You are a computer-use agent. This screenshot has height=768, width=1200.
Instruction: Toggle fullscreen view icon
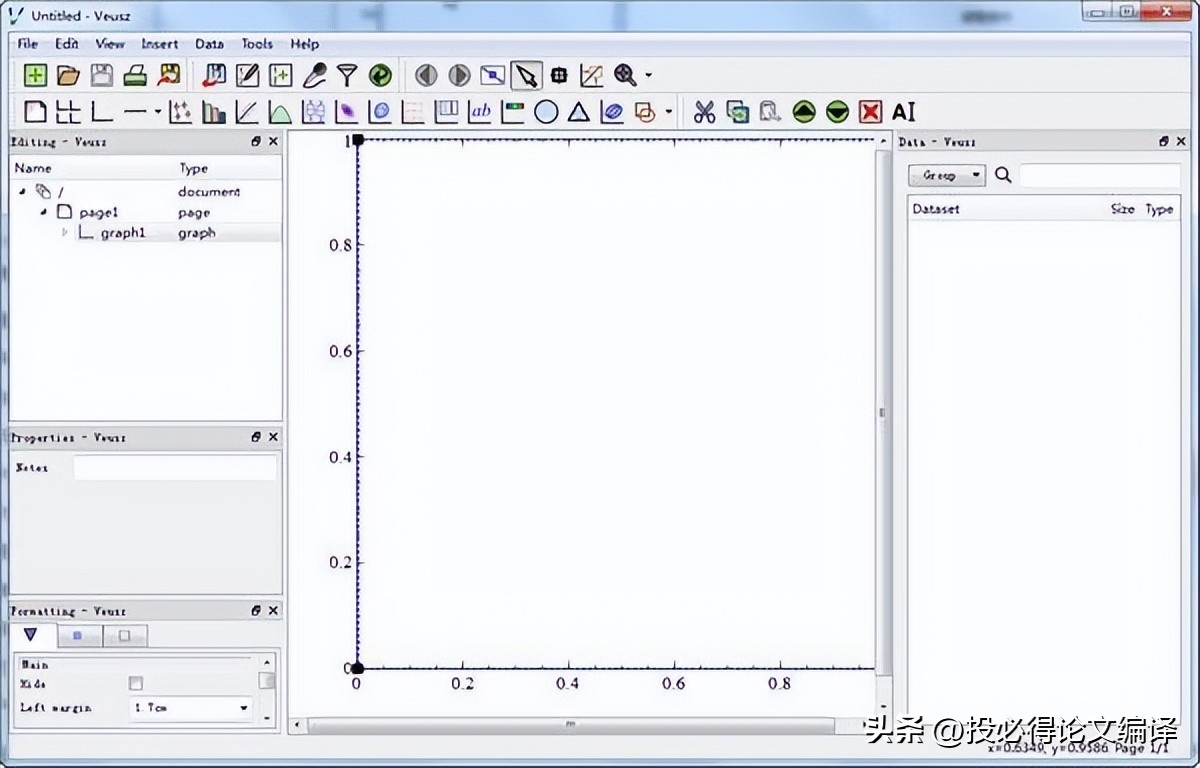(493, 75)
